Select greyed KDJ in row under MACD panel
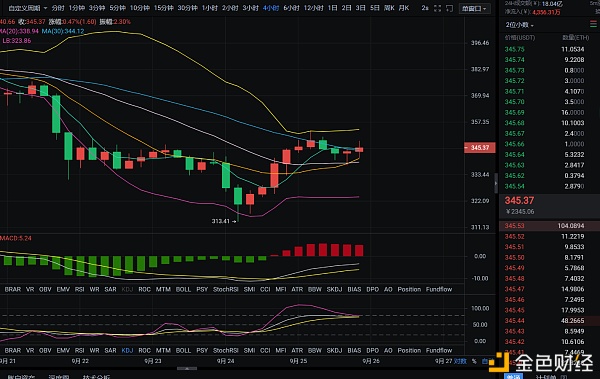Image resolution: width=600 pixels, height=379 pixels. [127, 289]
